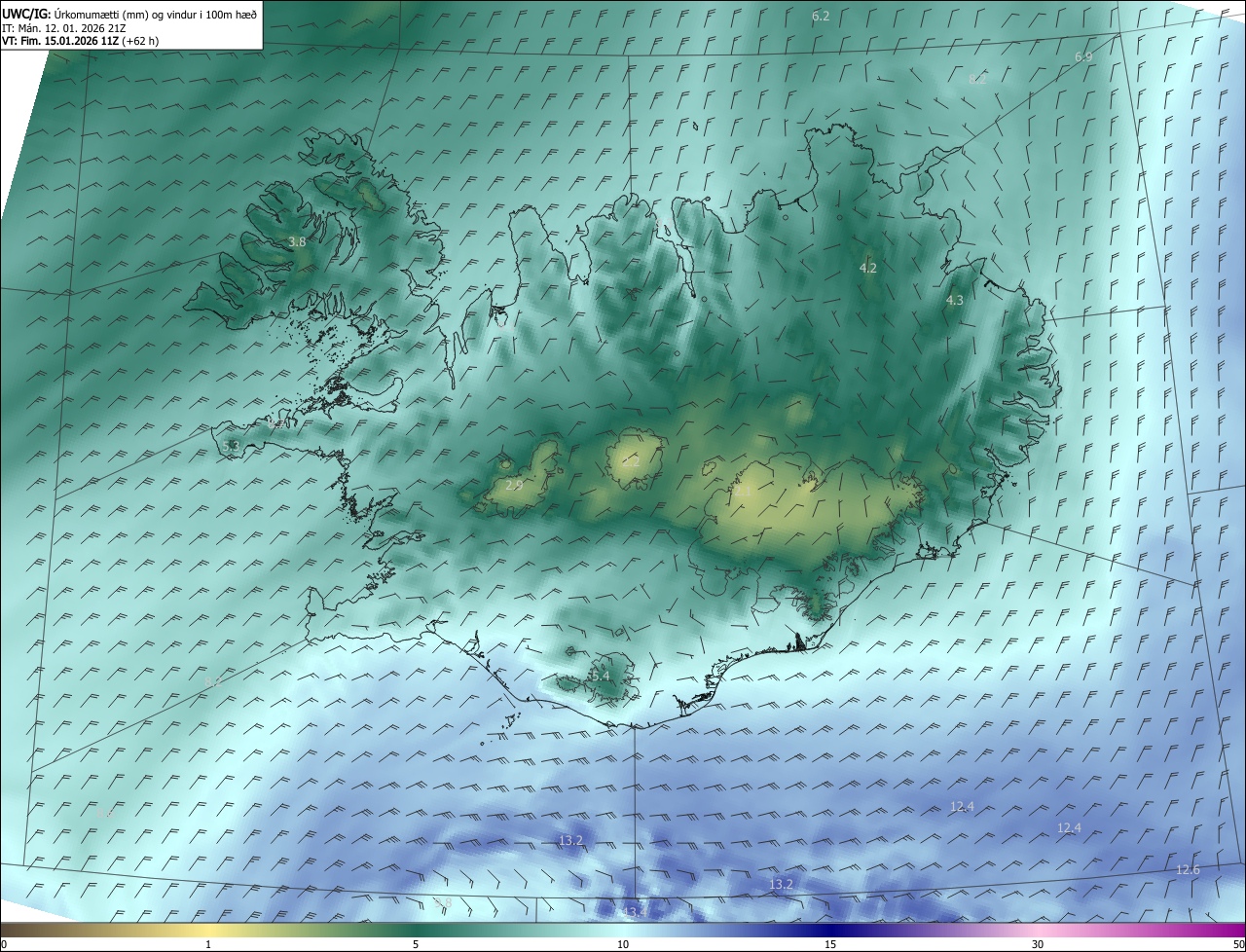Click the faint 8.6 value label

tap(105, 812)
